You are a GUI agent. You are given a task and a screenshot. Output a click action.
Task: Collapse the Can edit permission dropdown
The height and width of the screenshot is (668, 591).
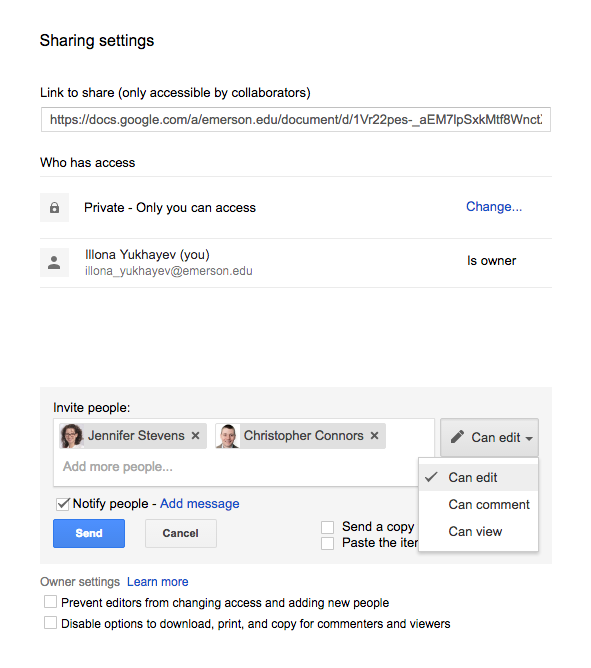(489, 438)
